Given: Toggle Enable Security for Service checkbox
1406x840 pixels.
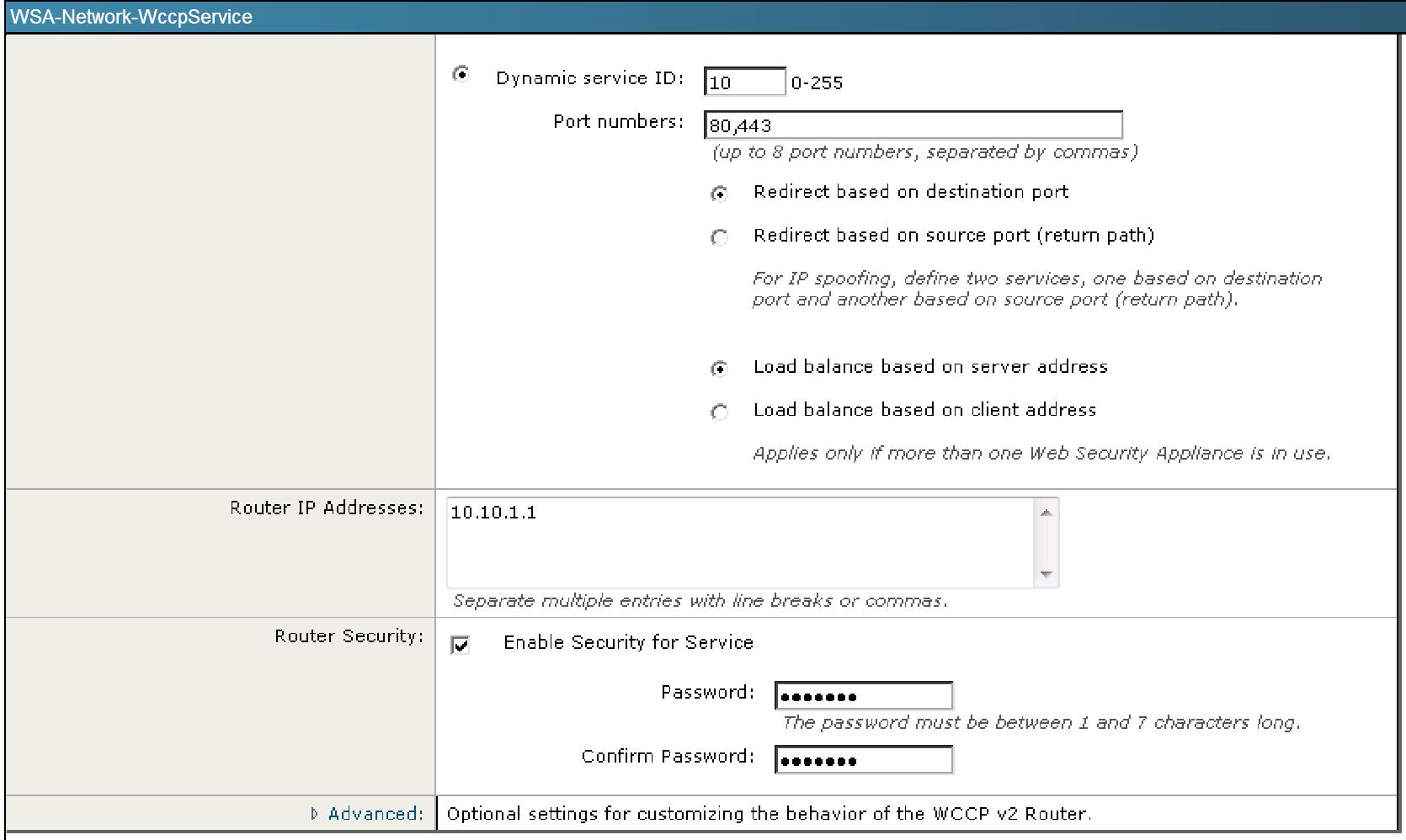Looking at the screenshot, I should 461,645.
